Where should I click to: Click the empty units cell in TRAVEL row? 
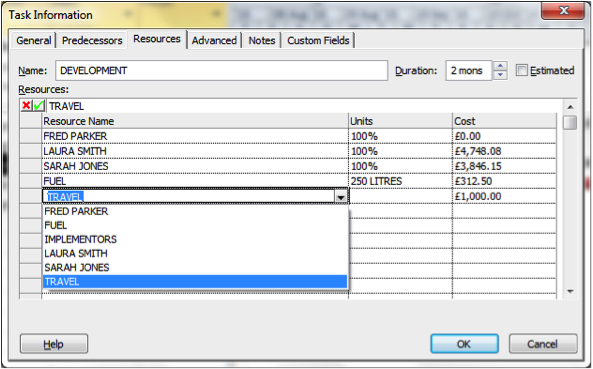click(401, 196)
